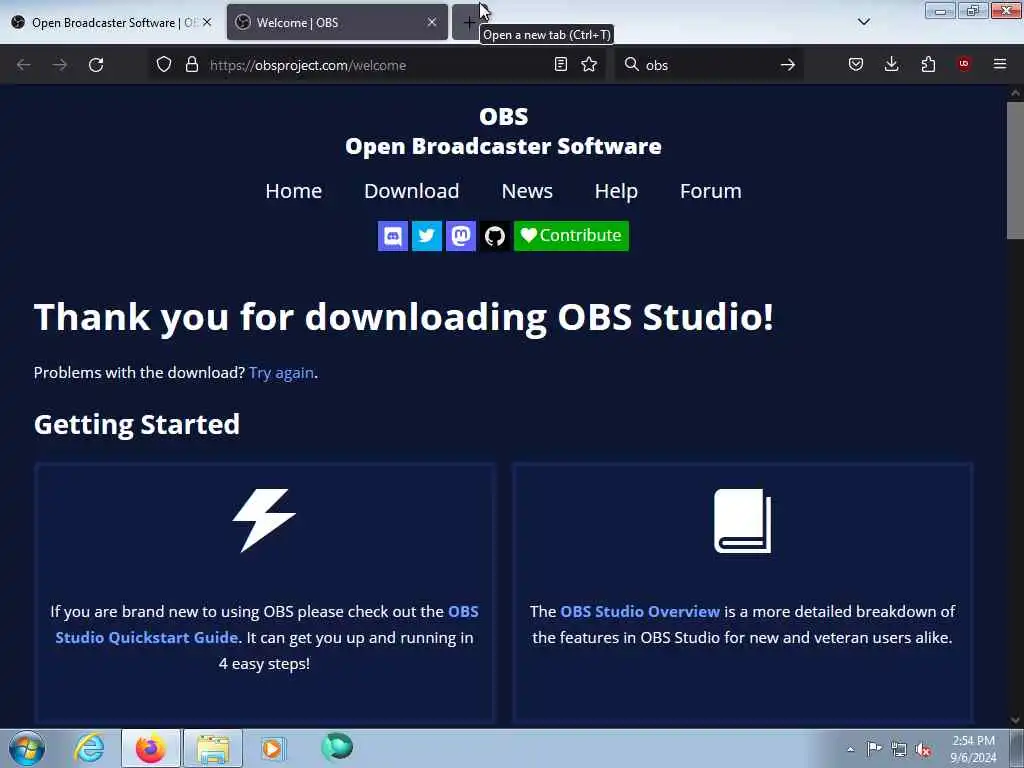Toggle reader view icon
The height and width of the screenshot is (768, 1024).
pyautogui.click(x=560, y=64)
